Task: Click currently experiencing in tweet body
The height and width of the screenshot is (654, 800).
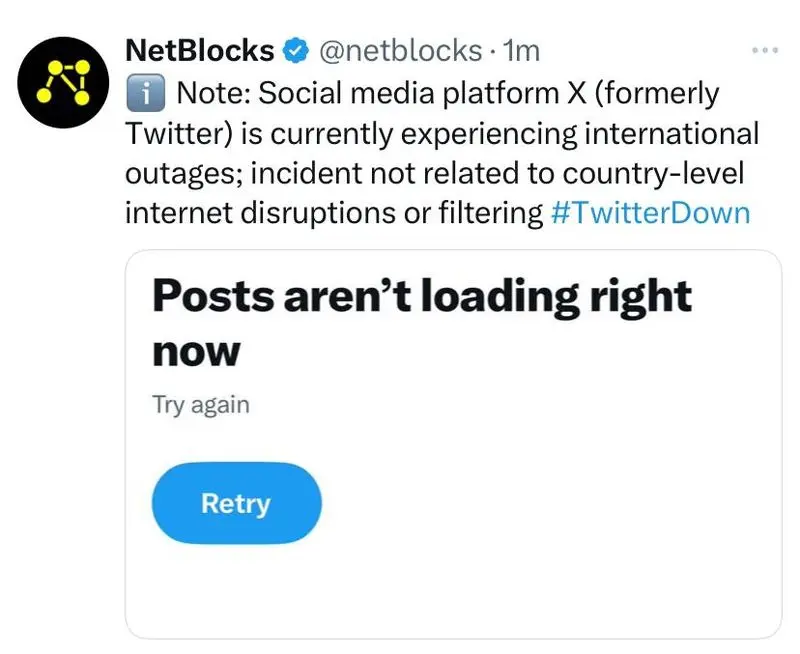Action: (423, 134)
